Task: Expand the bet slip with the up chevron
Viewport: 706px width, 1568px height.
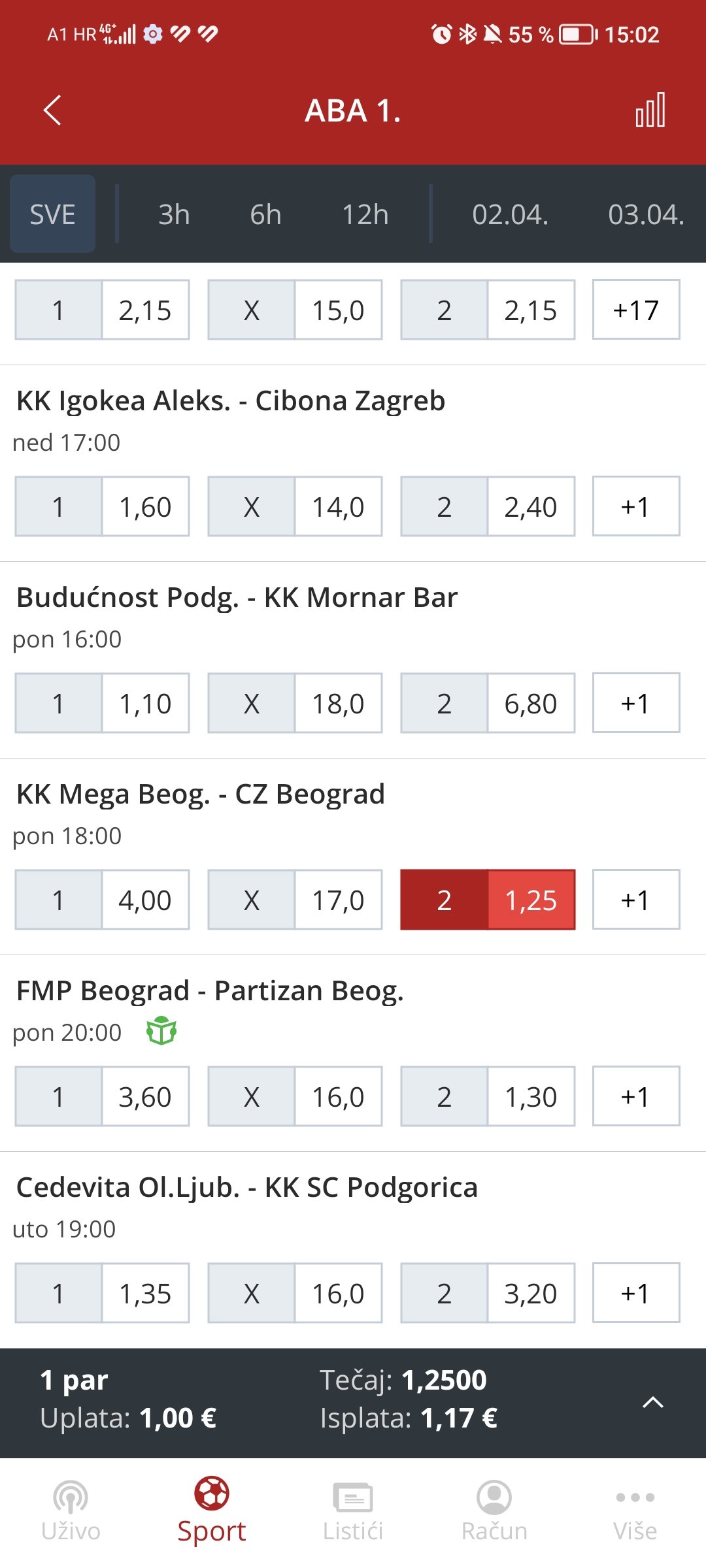Action: pyautogui.click(x=653, y=1402)
